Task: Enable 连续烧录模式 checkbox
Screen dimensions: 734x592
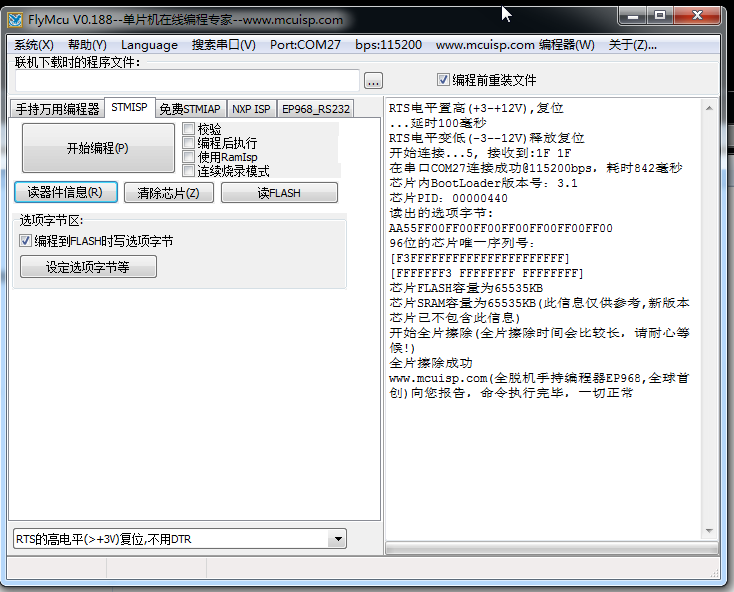Action: coord(189,171)
